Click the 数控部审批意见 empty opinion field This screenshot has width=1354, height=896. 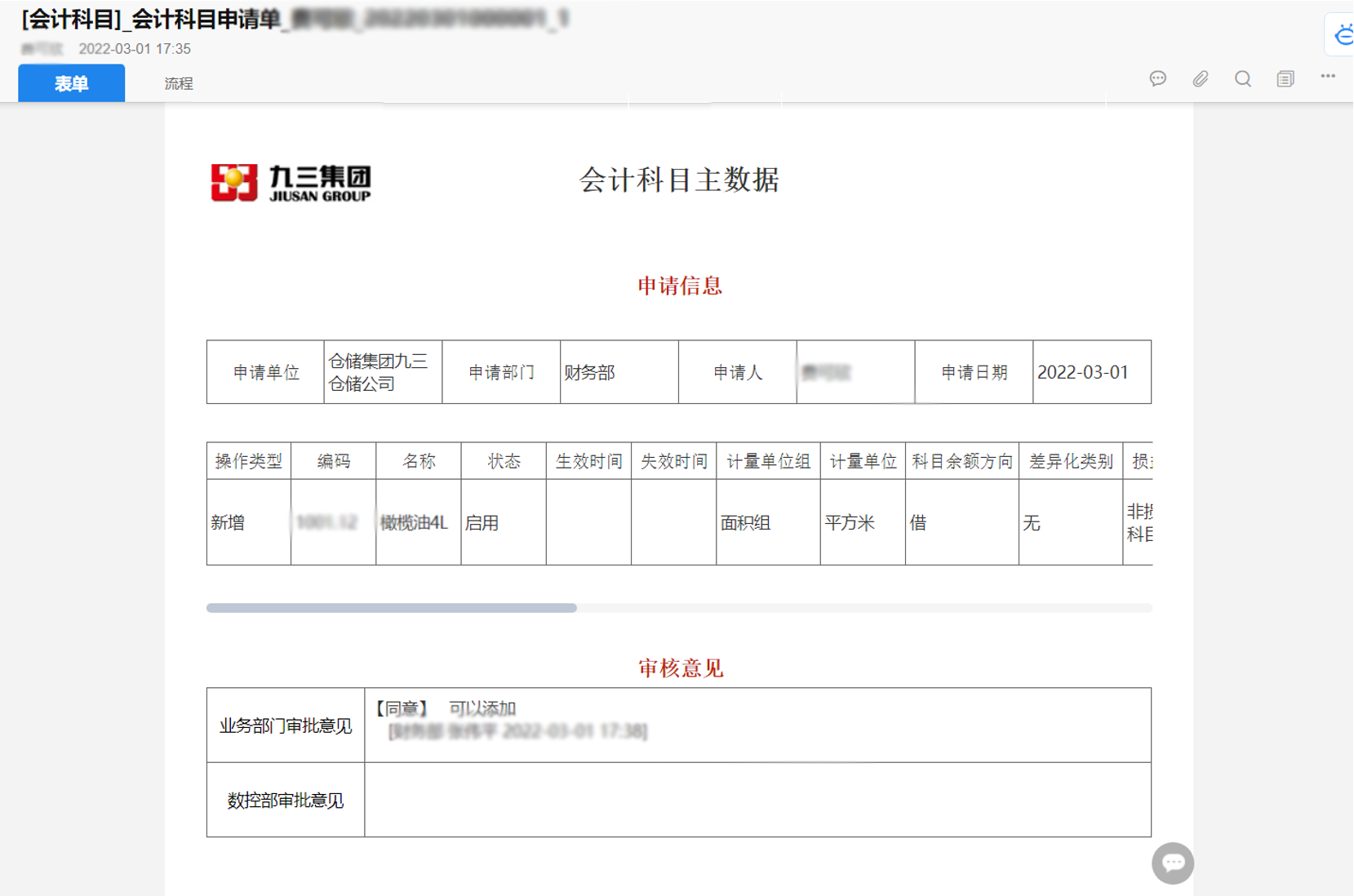click(757, 800)
